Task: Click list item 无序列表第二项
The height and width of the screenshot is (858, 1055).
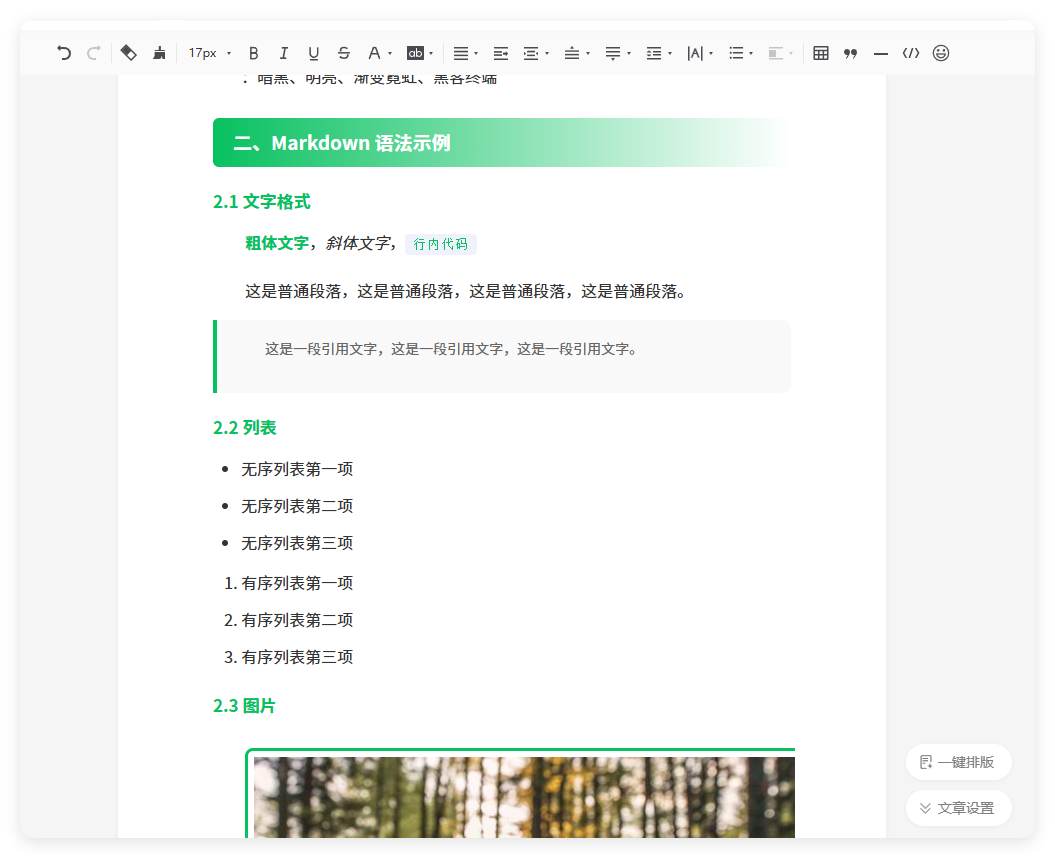Action: pos(297,506)
